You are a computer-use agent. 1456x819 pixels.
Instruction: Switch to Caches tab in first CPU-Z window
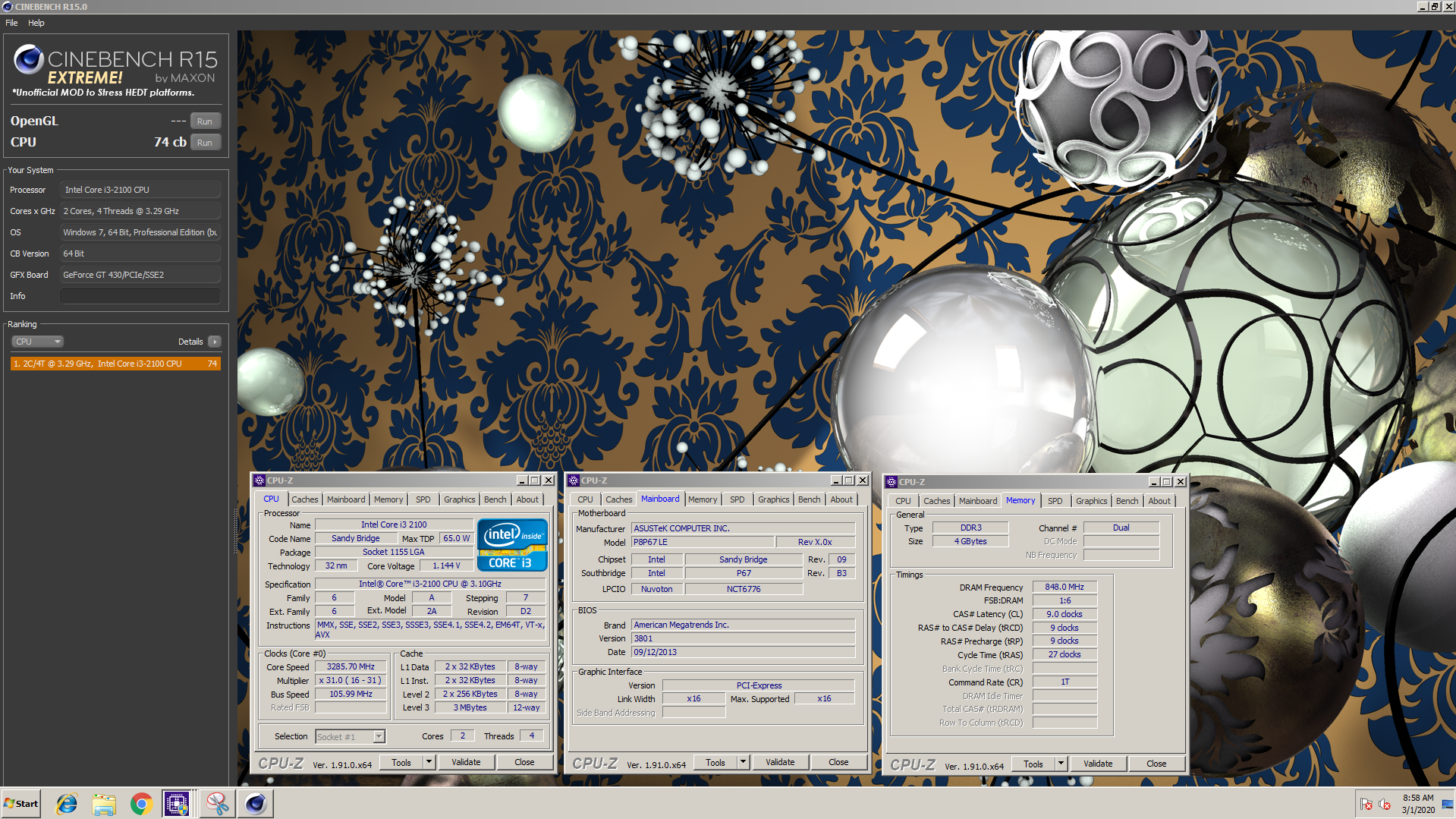tap(305, 499)
